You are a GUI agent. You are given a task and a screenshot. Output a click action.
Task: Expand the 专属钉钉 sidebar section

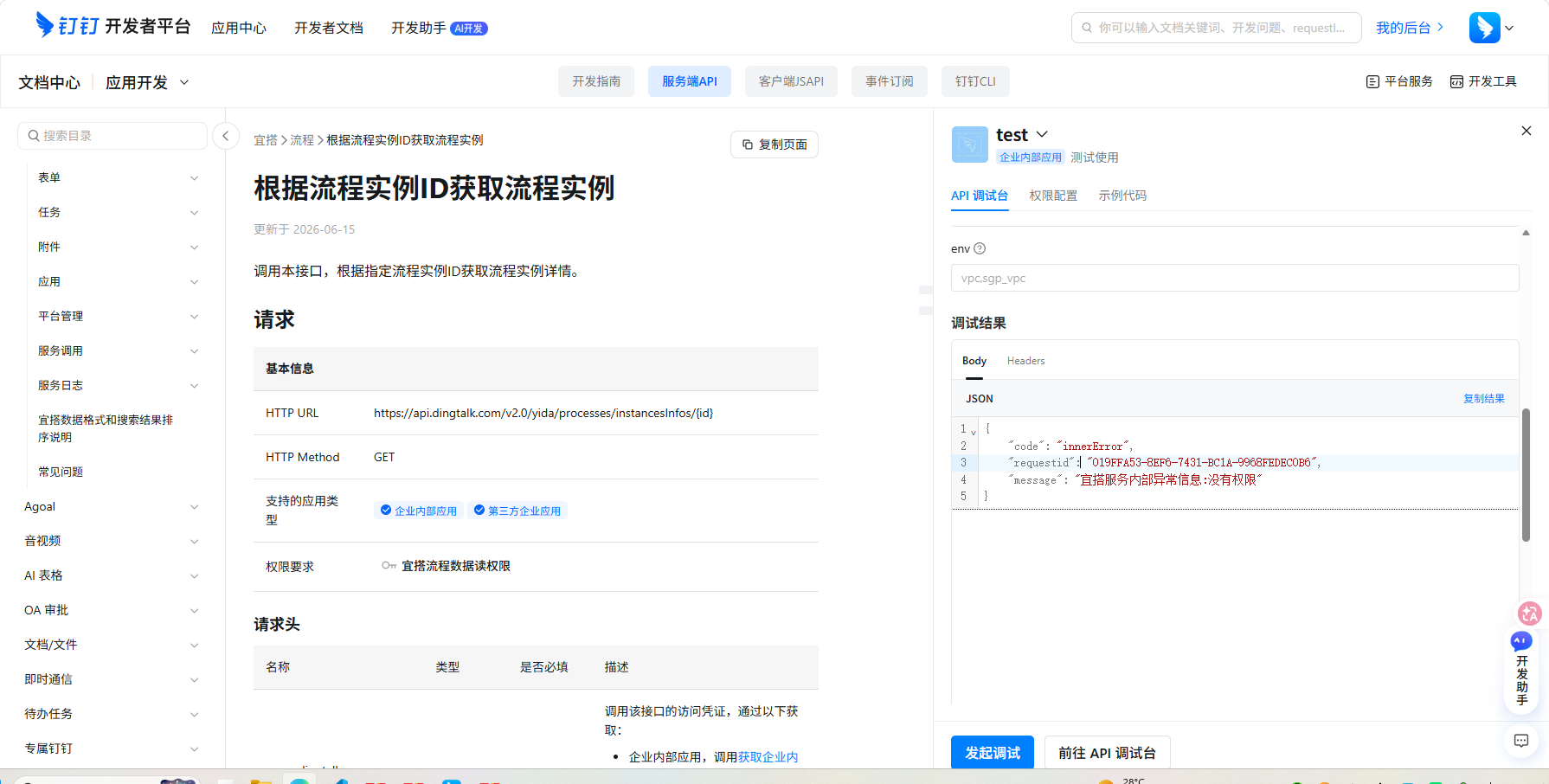pos(194,749)
